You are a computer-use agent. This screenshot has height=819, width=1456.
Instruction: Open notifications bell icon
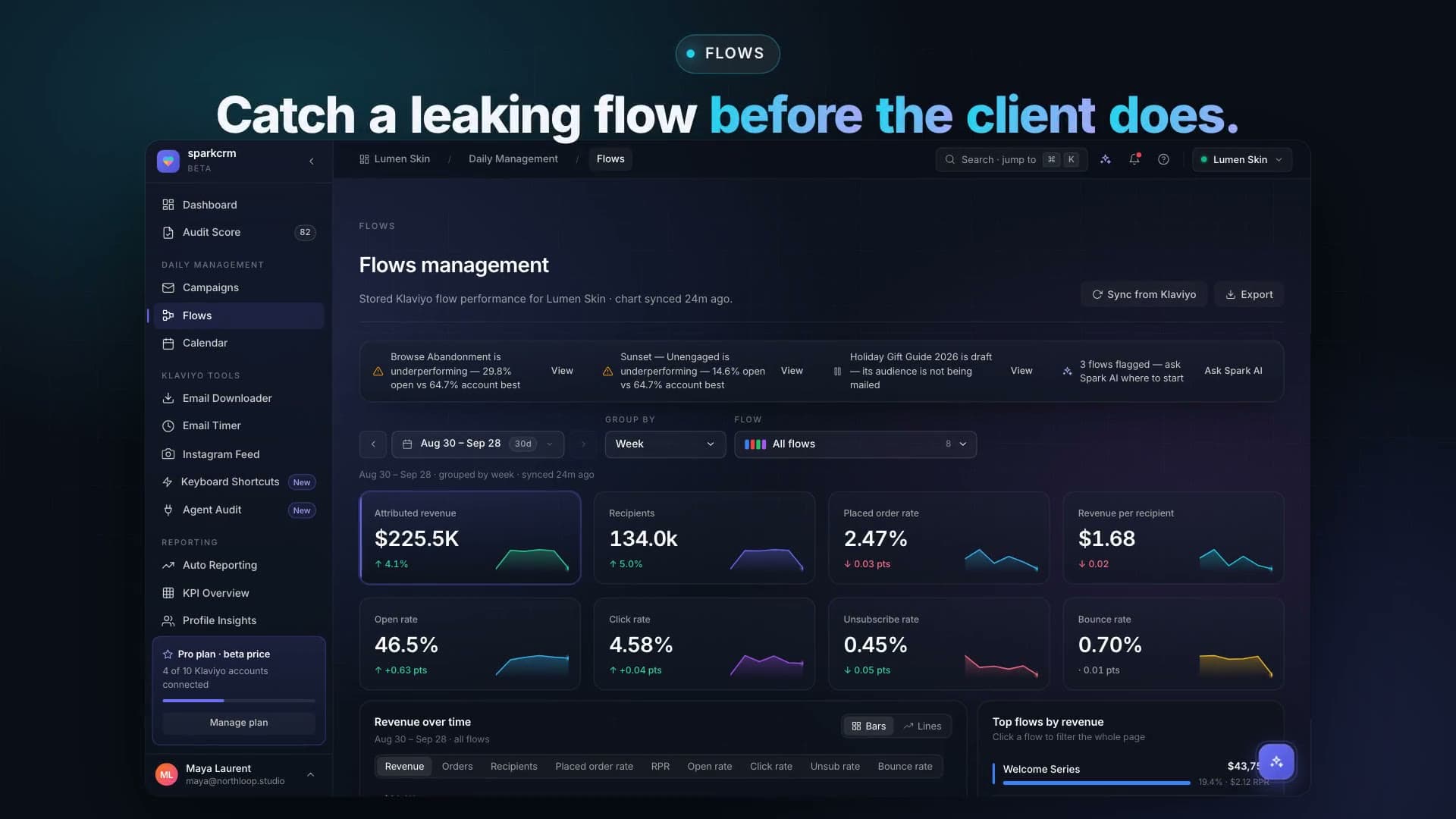tap(1134, 159)
